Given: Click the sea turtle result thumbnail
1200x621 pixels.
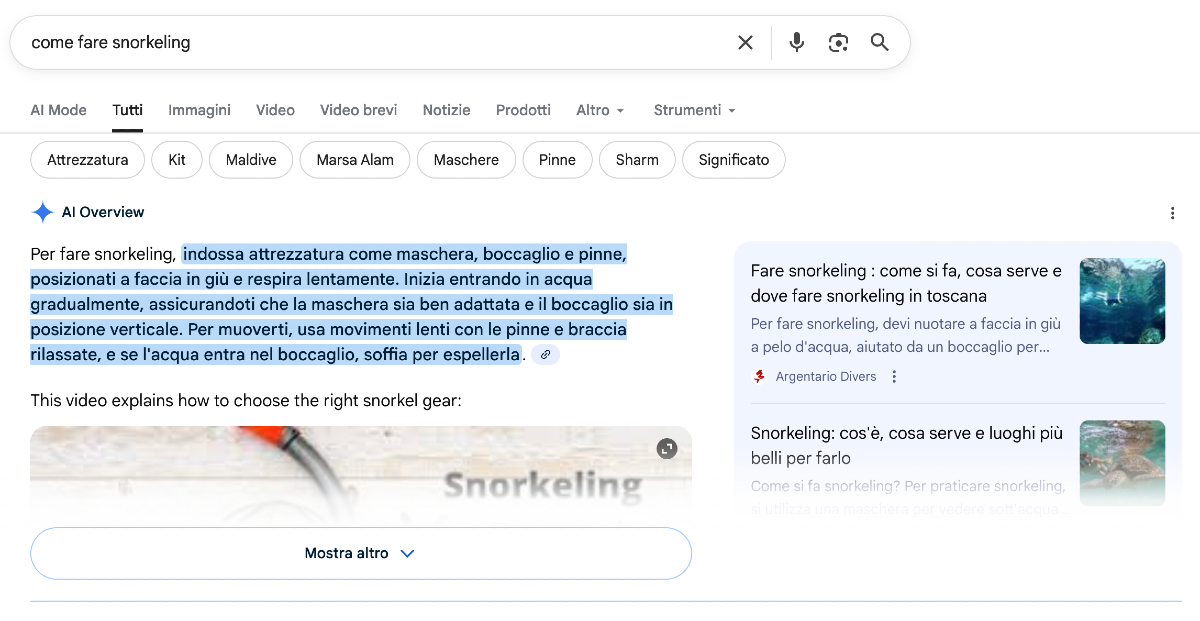Looking at the screenshot, I should pyautogui.click(x=1121, y=463).
